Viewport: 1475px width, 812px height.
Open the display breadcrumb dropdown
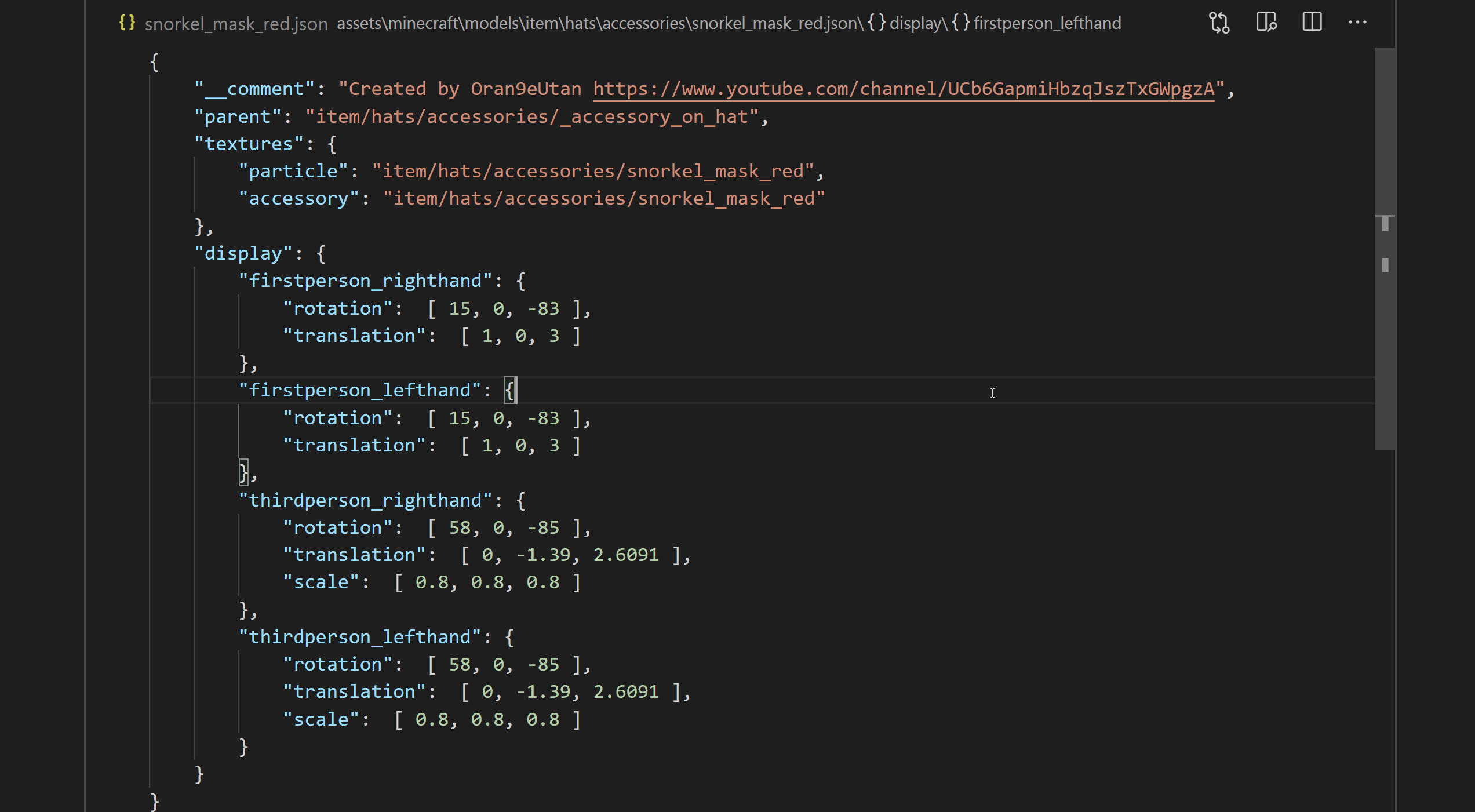(915, 23)
